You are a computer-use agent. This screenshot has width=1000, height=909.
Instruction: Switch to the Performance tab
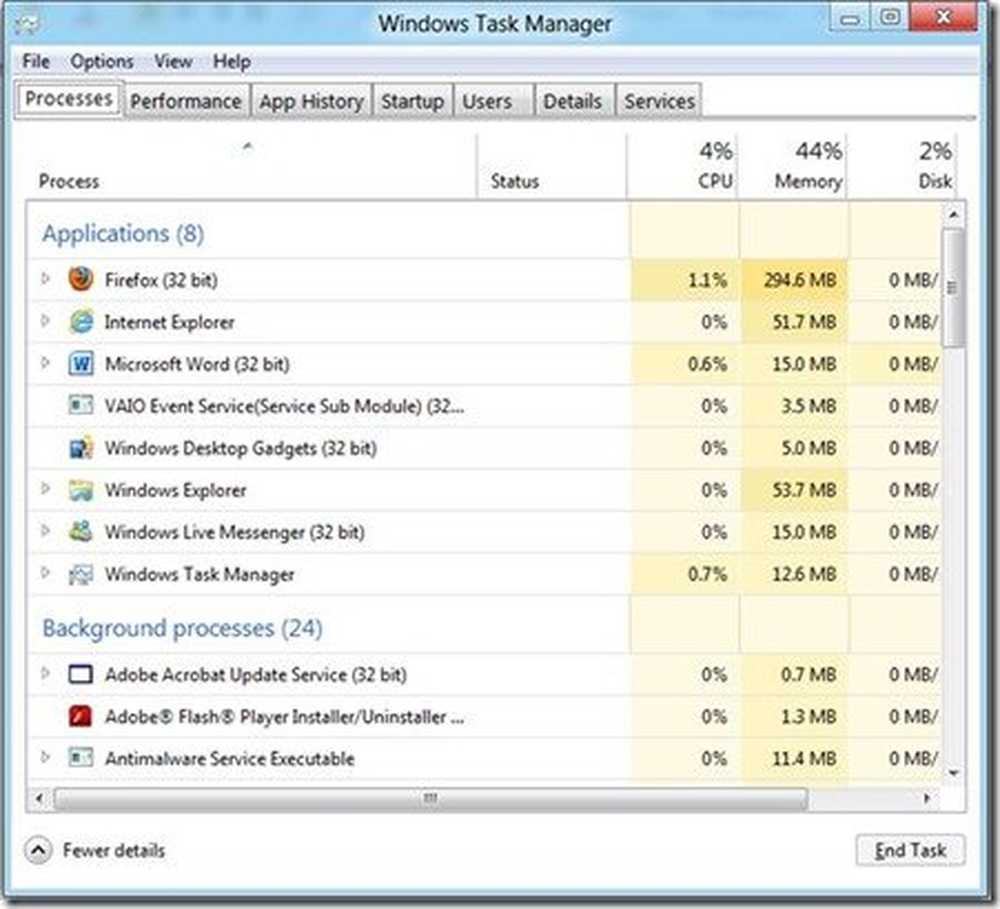pyautogui.click(x=185, y=101)
